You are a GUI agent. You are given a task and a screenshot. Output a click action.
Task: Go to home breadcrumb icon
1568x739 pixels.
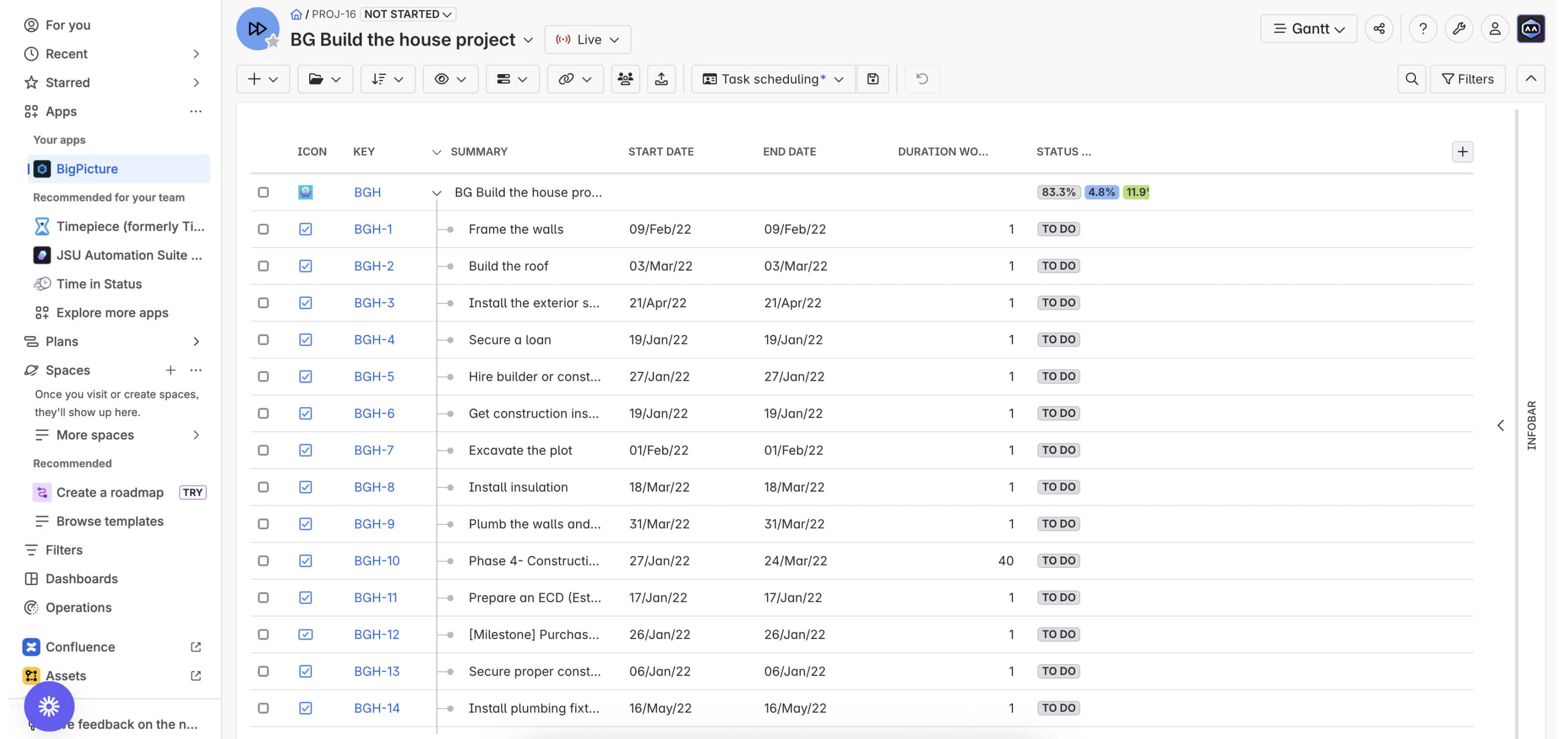[296, 14]
